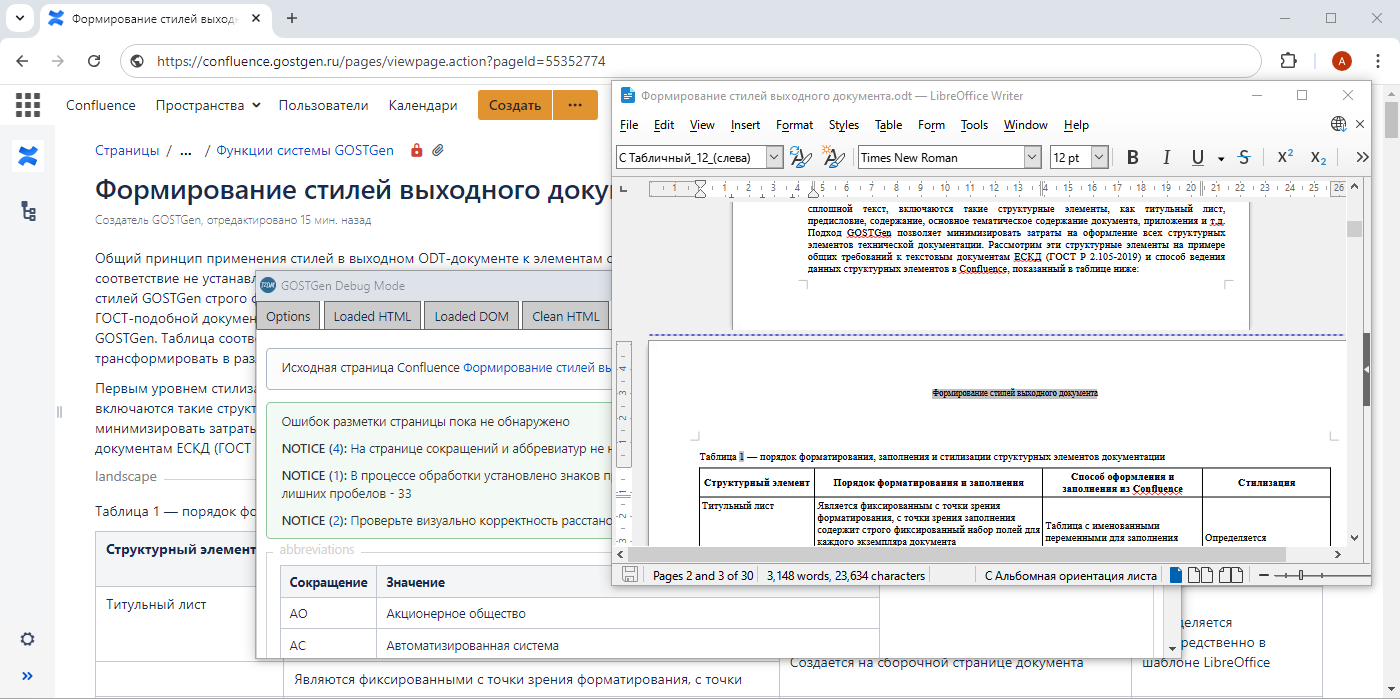Toggle bold formatting in Writer
Viewport: 1400px width, 700px height.
[1133, 157]
